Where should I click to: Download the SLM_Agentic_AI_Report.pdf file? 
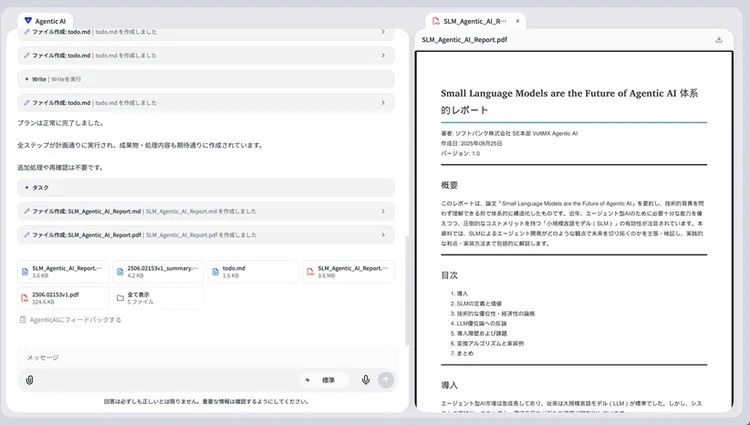pyautogui.click(x=718, y=40)
